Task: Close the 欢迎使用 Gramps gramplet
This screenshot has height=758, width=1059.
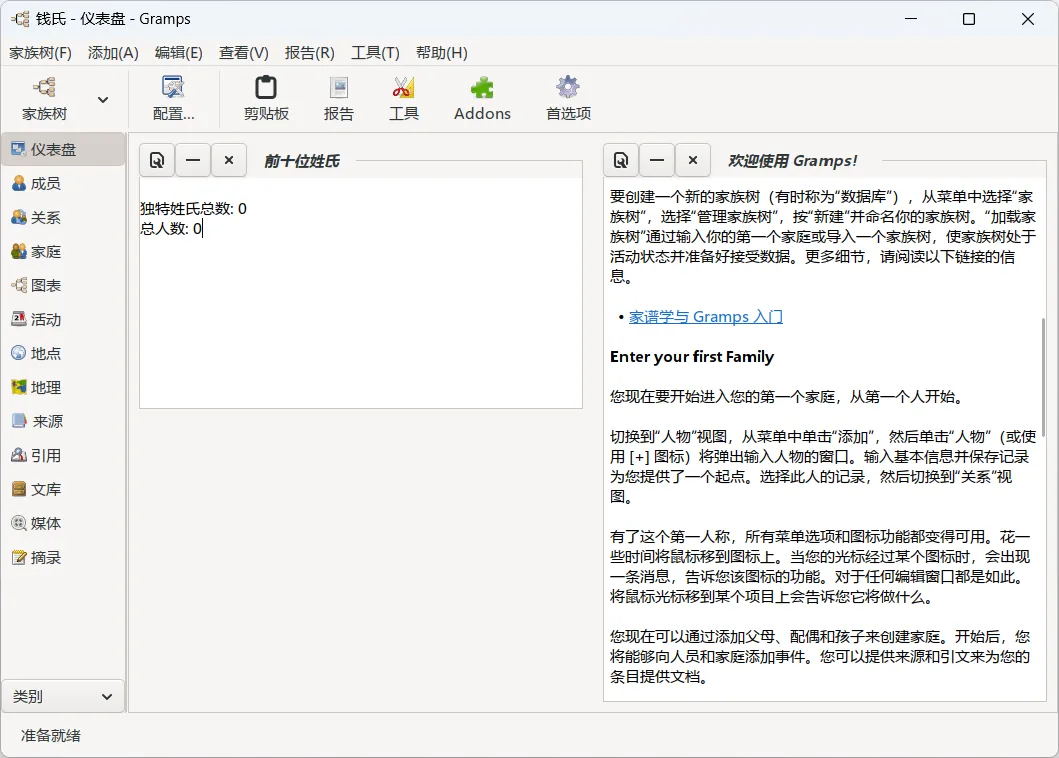Action: (693, 160)
